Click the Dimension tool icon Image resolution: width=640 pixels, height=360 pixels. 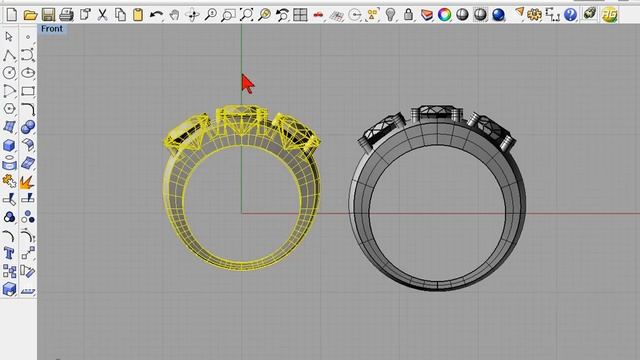[x=552, y=15]
